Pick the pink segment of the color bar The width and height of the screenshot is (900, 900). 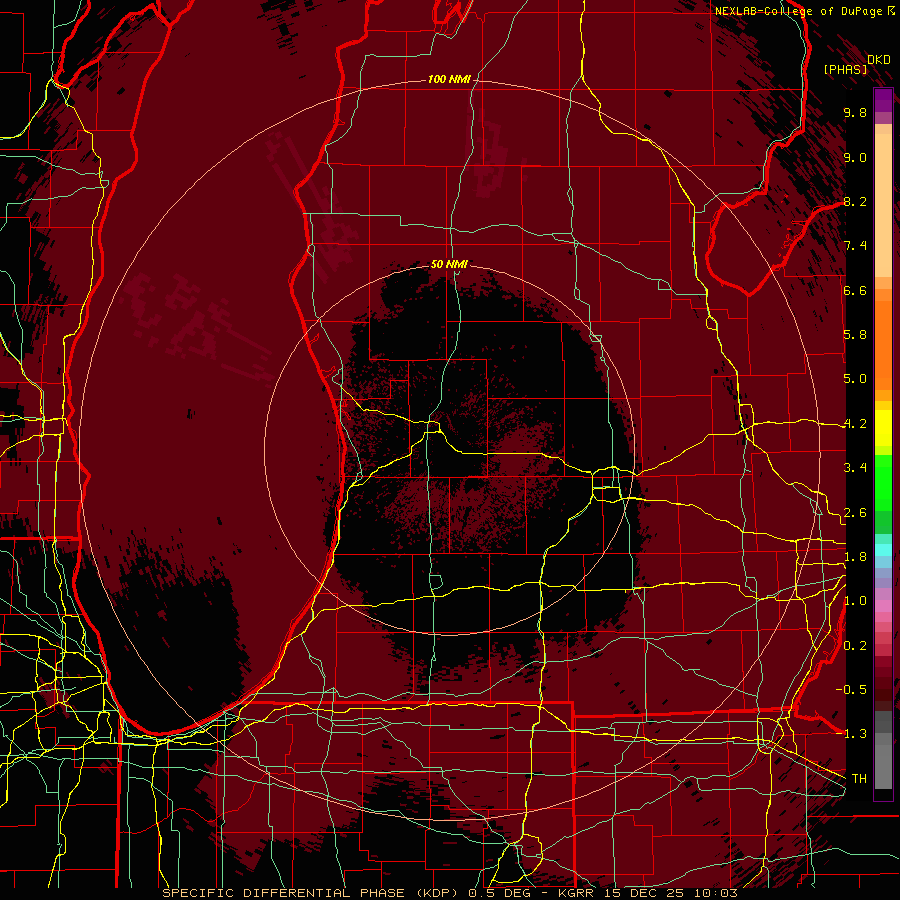(x=883, y=606)
